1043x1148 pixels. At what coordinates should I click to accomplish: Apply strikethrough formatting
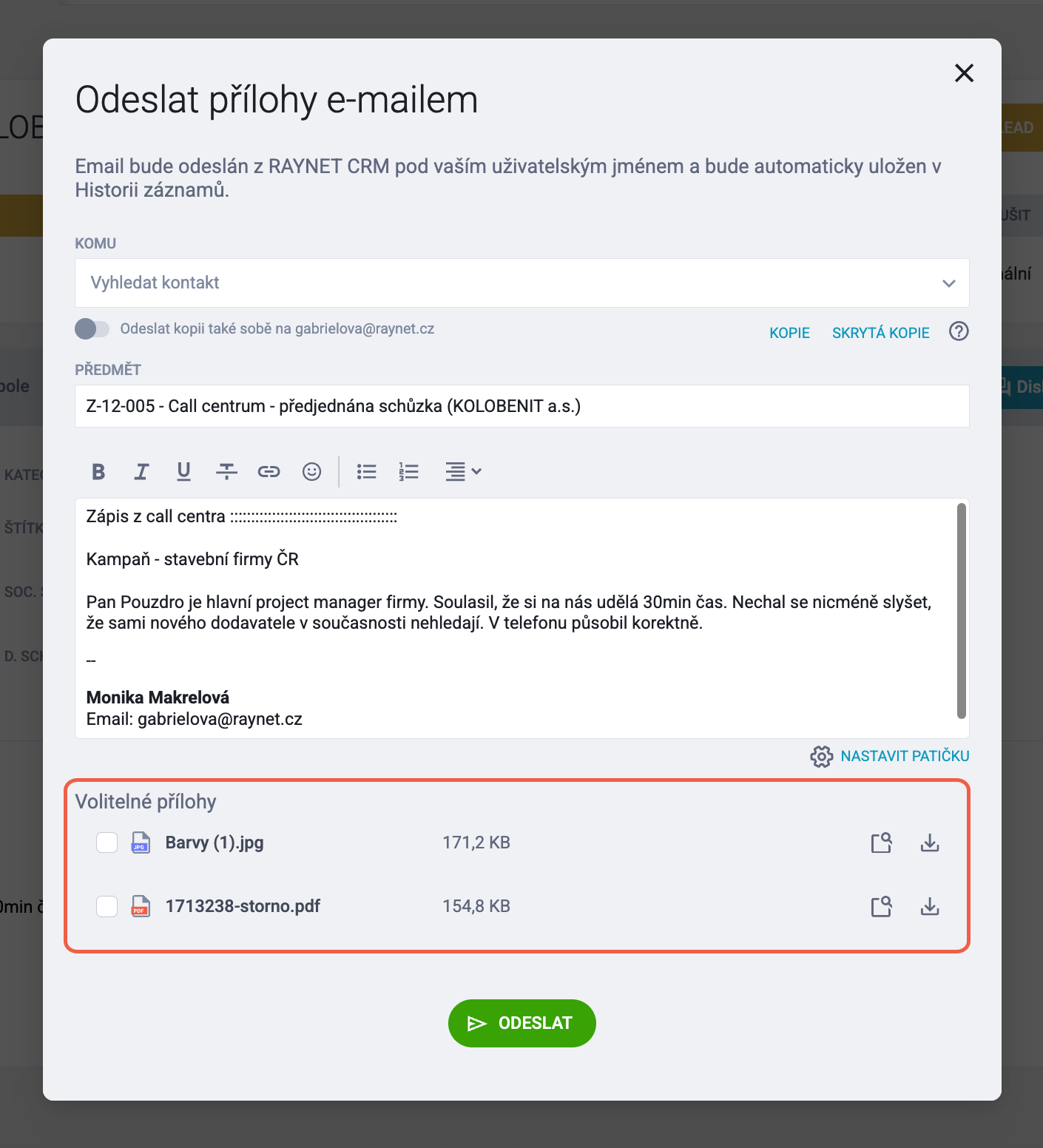click(x=226, y=471)
